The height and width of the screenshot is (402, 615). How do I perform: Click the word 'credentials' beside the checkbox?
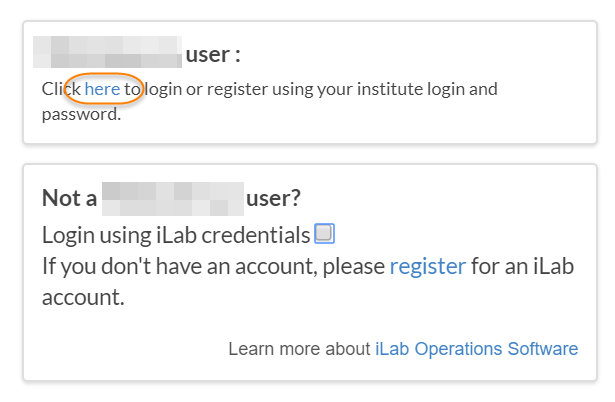(x=259, y=235)
